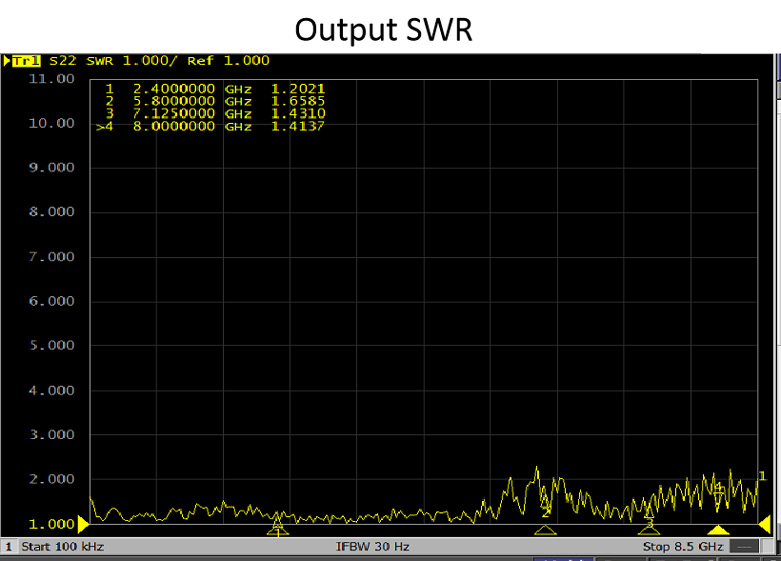Click marker 3 readout row 7.1250000 GHz
Screen dimensions: 781x561
(x=215, y=114)
